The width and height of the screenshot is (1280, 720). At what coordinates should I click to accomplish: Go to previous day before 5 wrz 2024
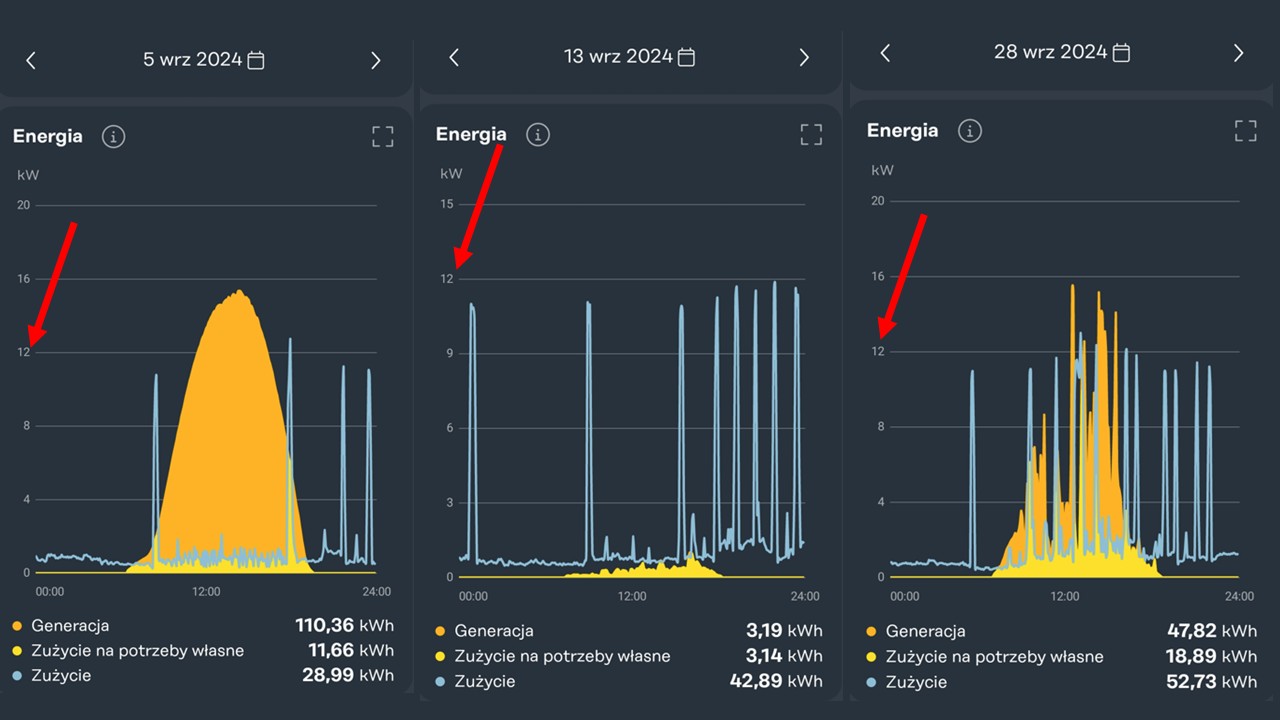pos(30,61)
